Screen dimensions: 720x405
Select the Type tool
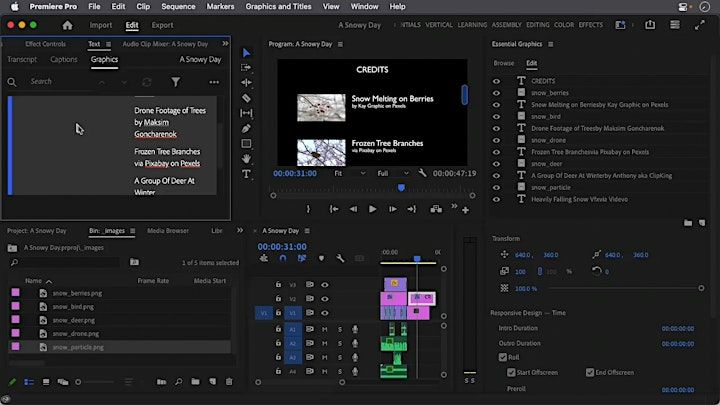[x=246, y=174]
